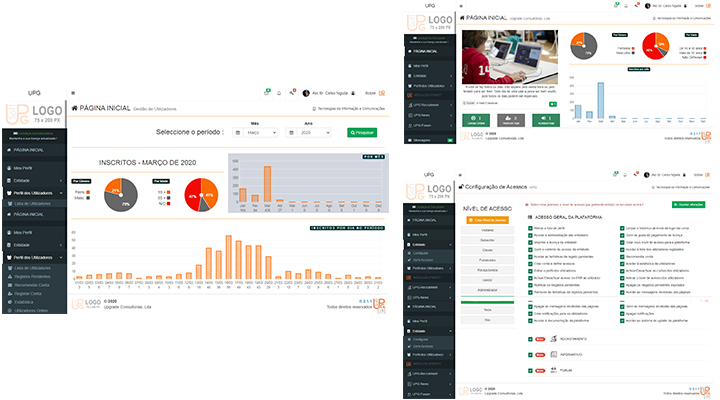The image size is (720, 400).
Task: Click the orange Criar Nível de Acesso button
Action: 488,218
